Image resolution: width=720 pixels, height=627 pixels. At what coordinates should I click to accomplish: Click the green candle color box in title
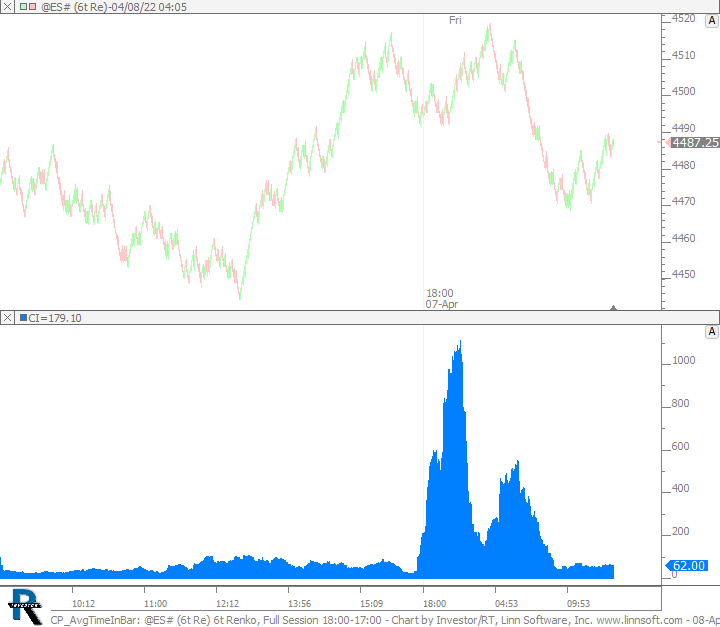23,6
